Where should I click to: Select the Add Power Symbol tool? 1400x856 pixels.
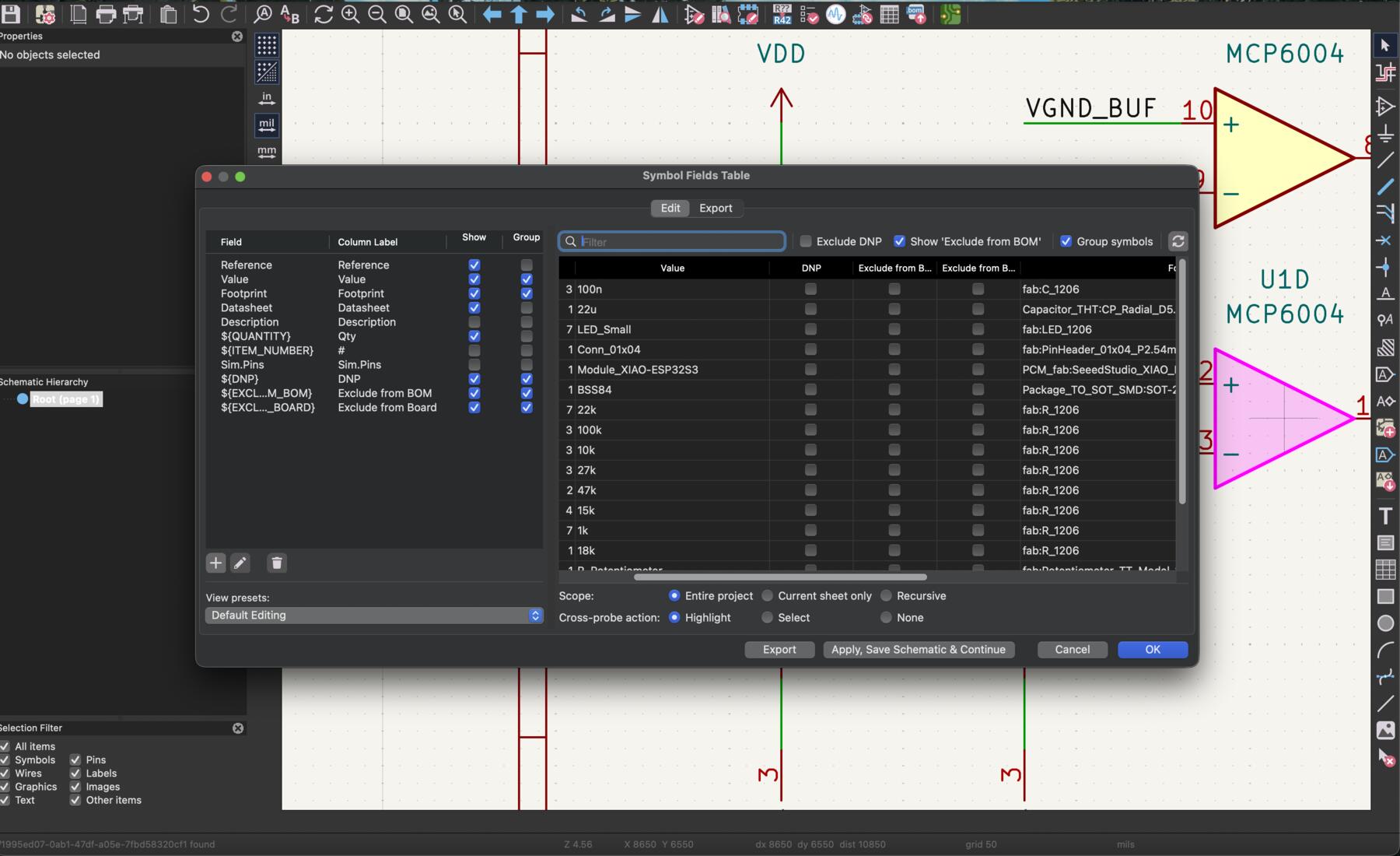point(1385,133)
